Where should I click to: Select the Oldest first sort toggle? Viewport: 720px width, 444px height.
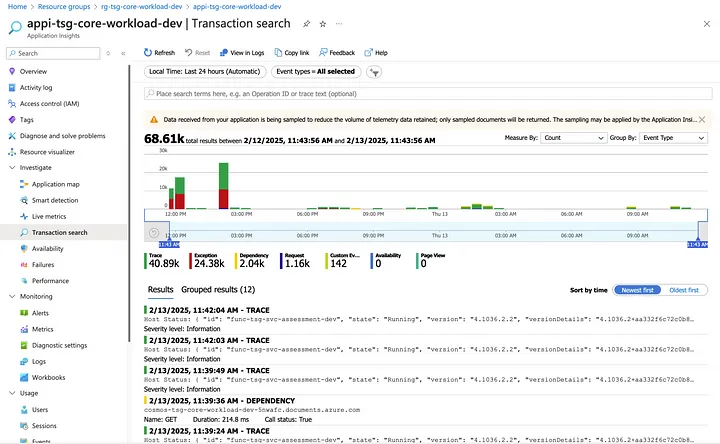click(x=684, y=290)
